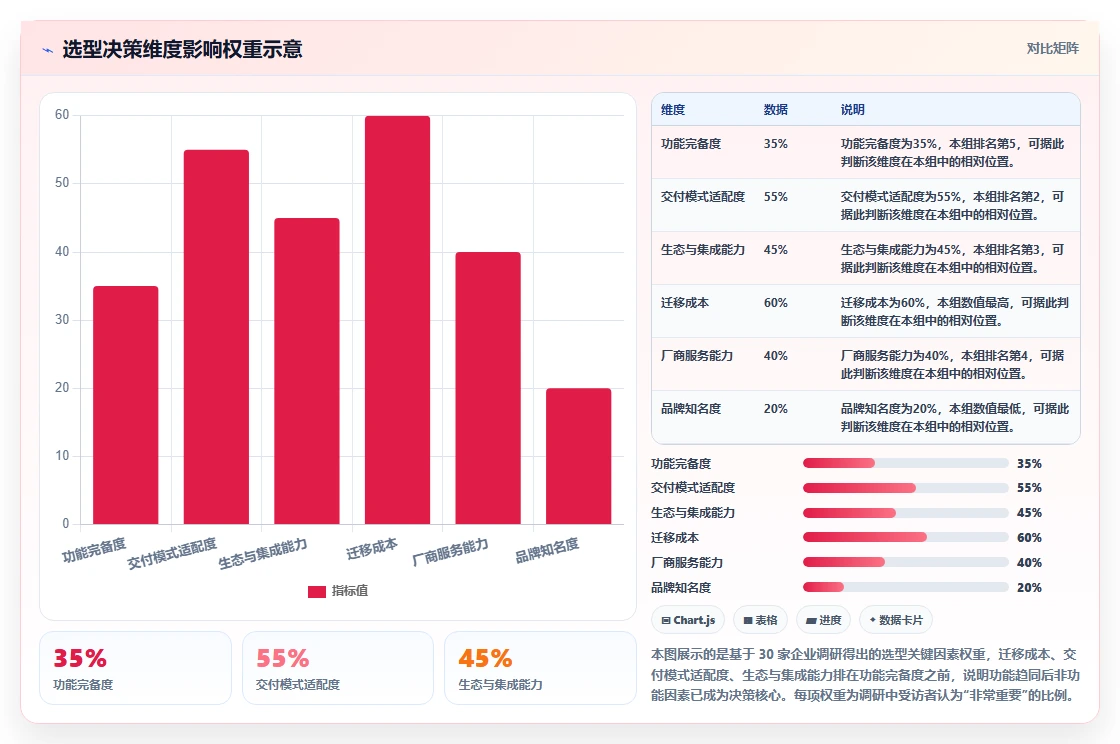Click the 生态与集成能力 bar in chart
Viewport: 1120px width, 744px height.
[306, 371]
